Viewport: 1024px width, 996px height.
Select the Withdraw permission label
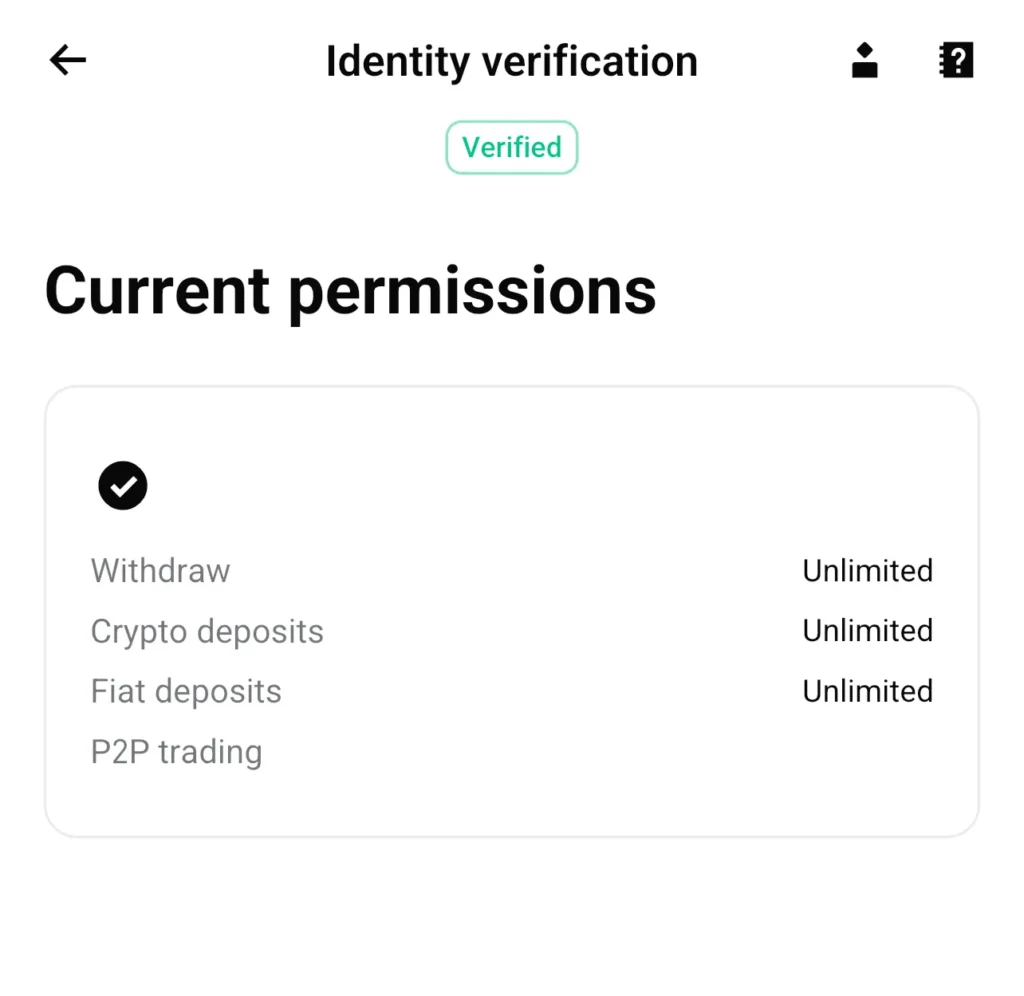[160, 571]
